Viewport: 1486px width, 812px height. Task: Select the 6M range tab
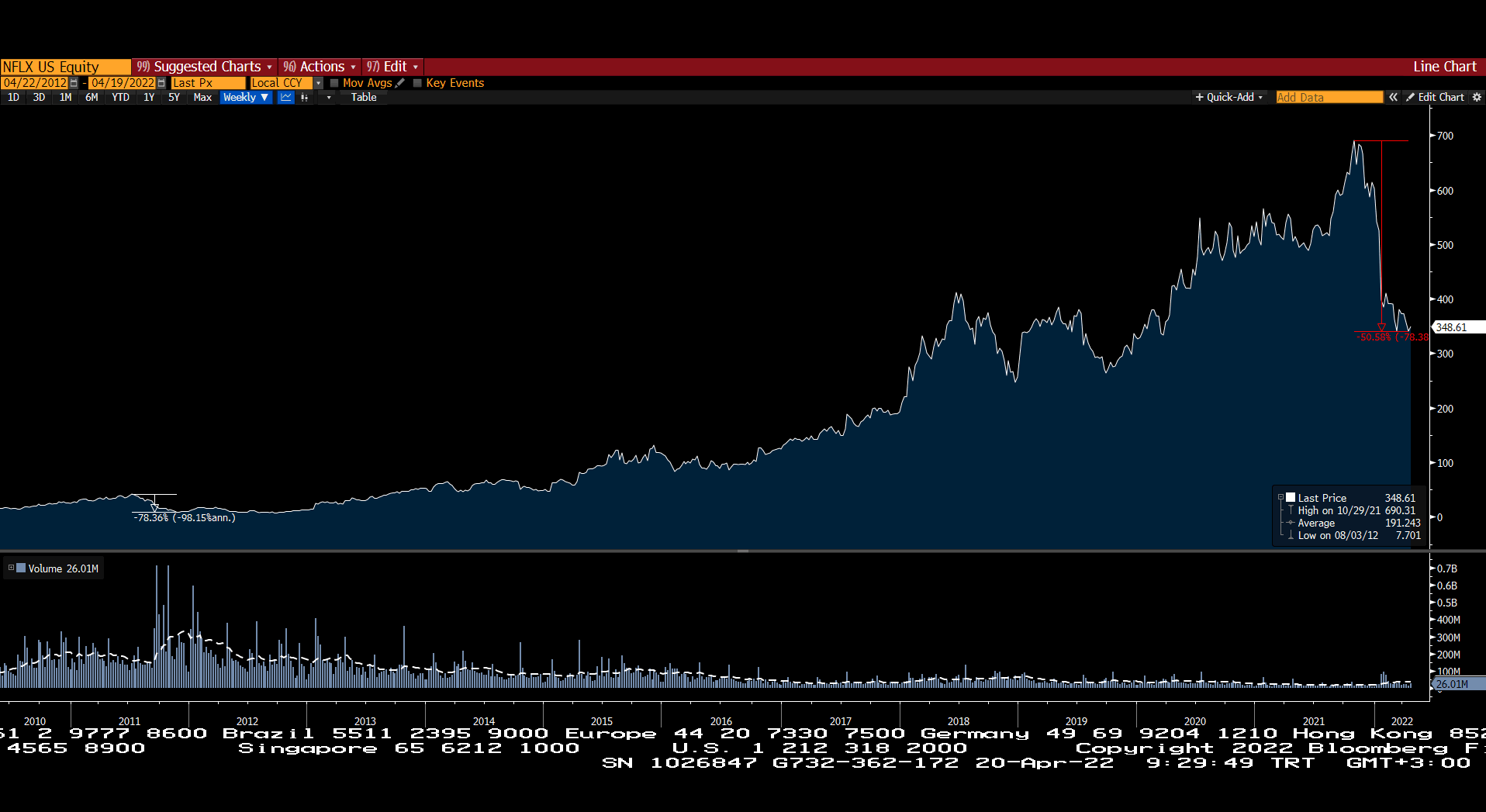pos(92,97)
